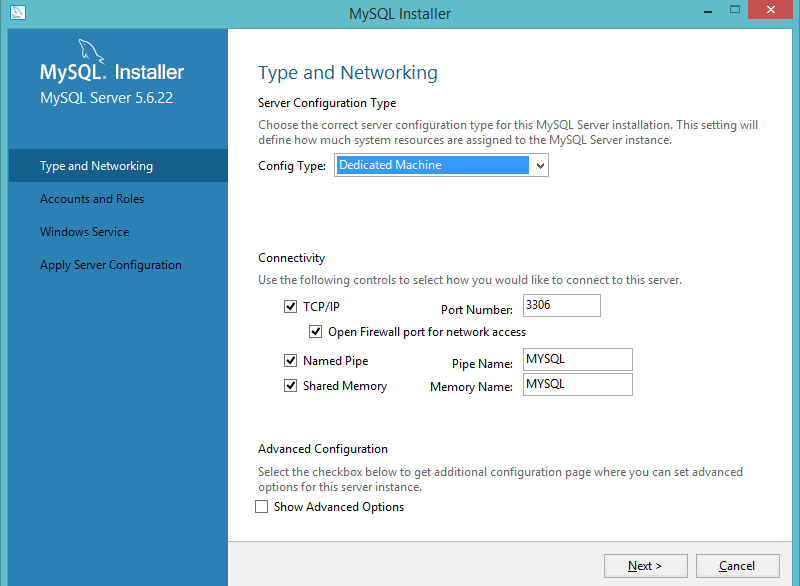Uncheck Open Firewall port for network access

tap(315, 332)
